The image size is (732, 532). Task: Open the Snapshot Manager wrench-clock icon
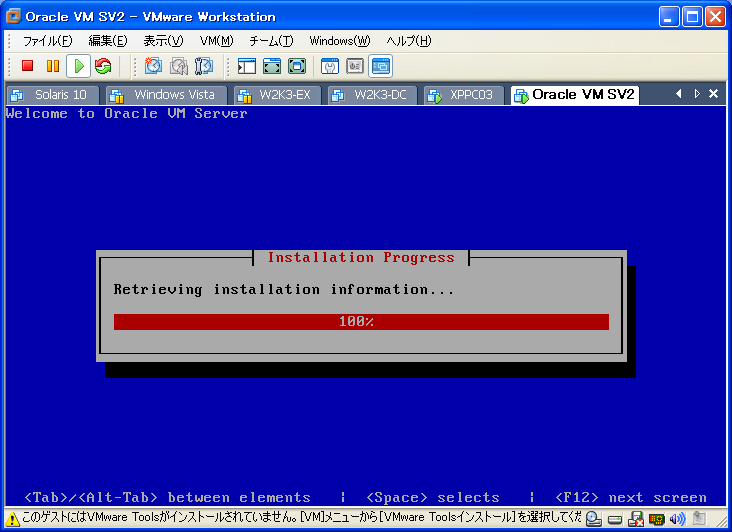pos(204,66)
